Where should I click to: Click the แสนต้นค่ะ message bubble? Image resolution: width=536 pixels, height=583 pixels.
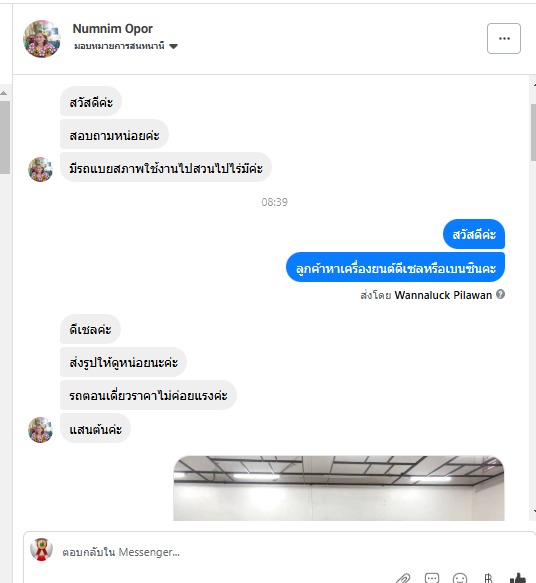[95, 429]
